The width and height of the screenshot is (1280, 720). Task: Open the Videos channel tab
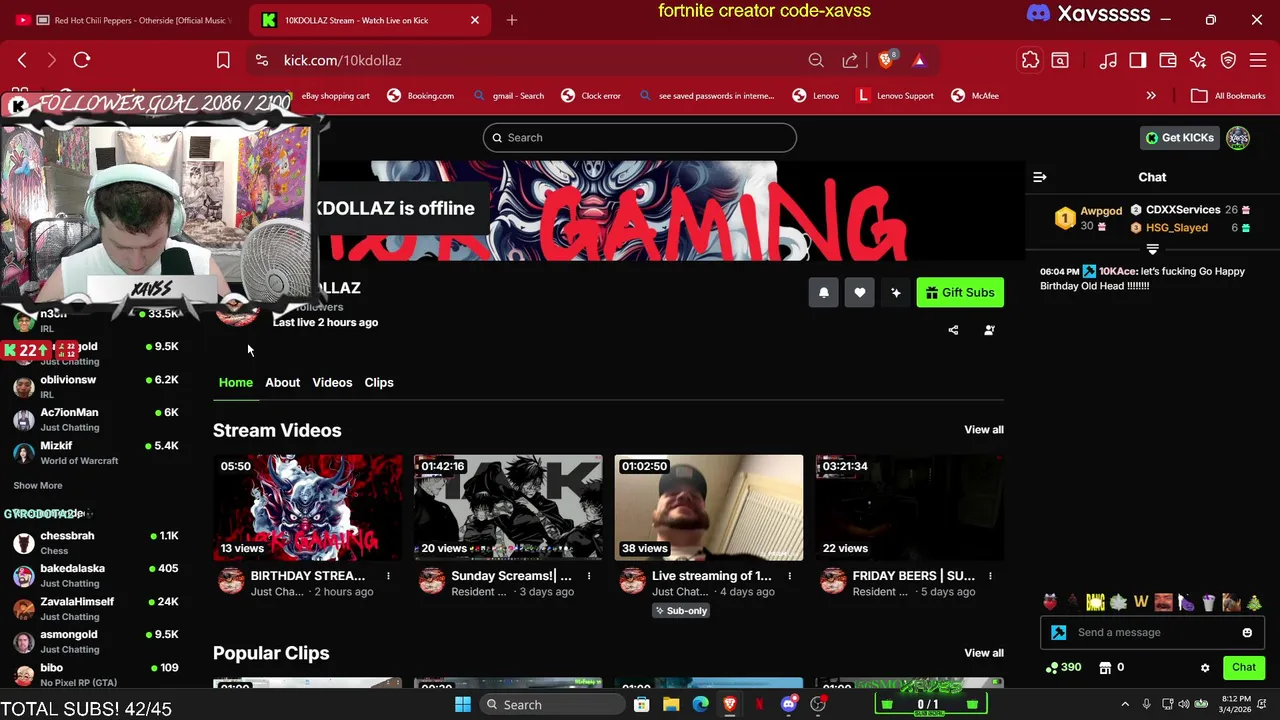[332, 382]
